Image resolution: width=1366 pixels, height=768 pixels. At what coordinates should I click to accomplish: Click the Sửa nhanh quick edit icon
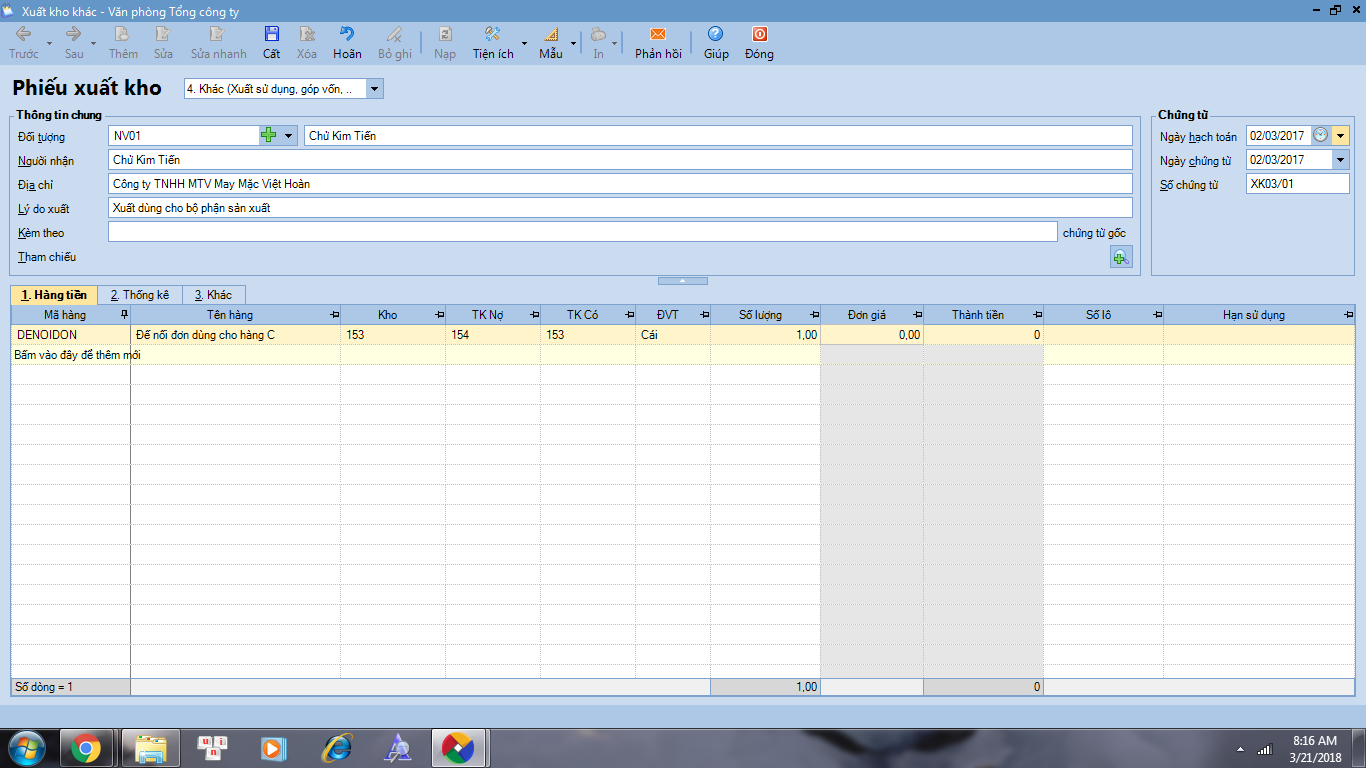pos(218,43)
